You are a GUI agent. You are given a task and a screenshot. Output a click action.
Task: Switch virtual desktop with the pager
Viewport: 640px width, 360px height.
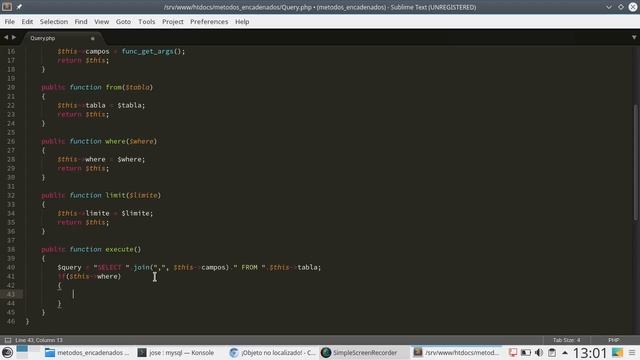[29, 352]
